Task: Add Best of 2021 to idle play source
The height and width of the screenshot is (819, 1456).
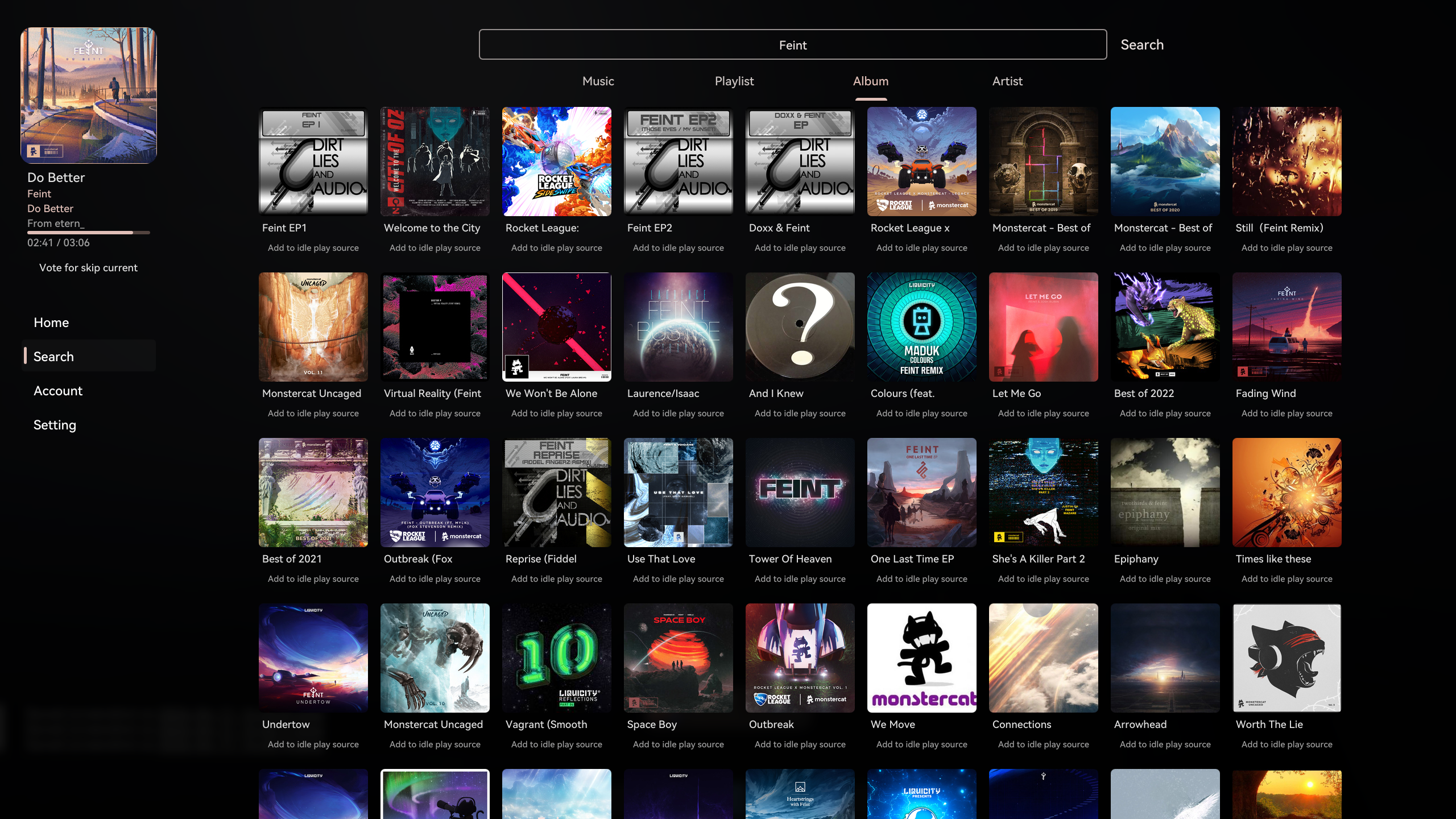Action: [313, 579]
